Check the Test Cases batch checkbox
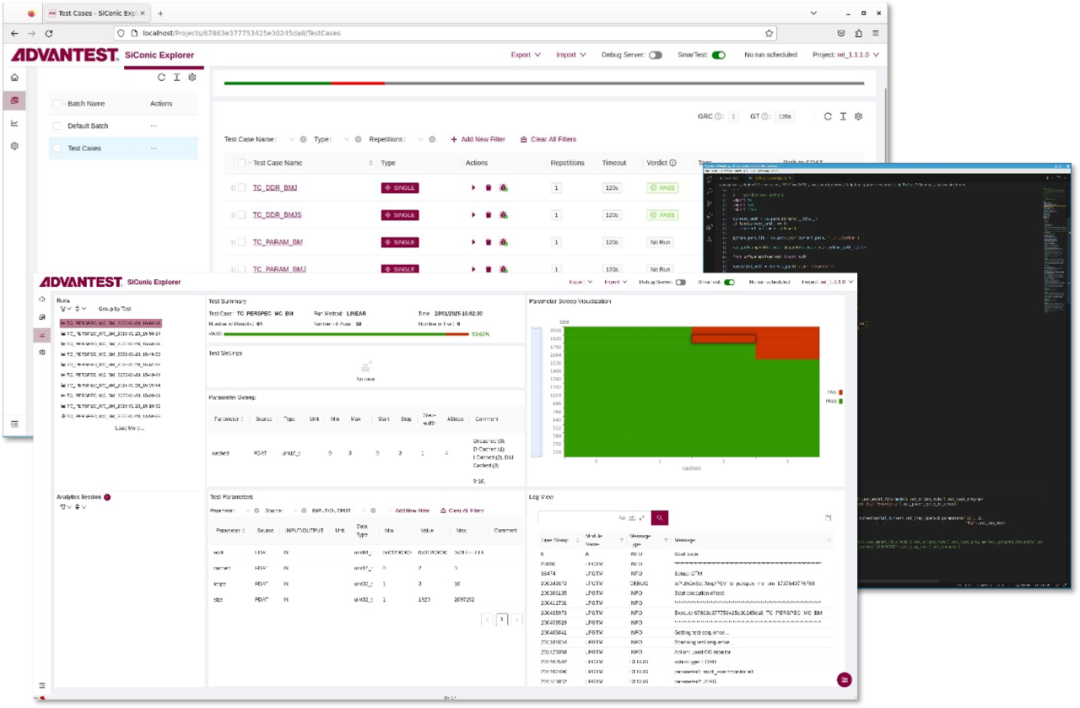The height and width of the screenshot is (708, 1080). [x=56, y=148]
